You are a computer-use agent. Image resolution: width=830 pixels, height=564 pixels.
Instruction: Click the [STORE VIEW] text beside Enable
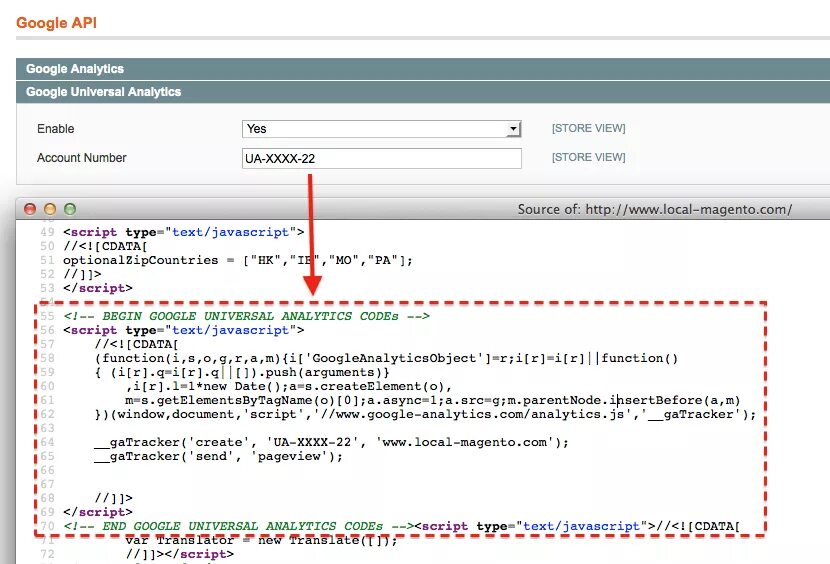pos(589,128)
